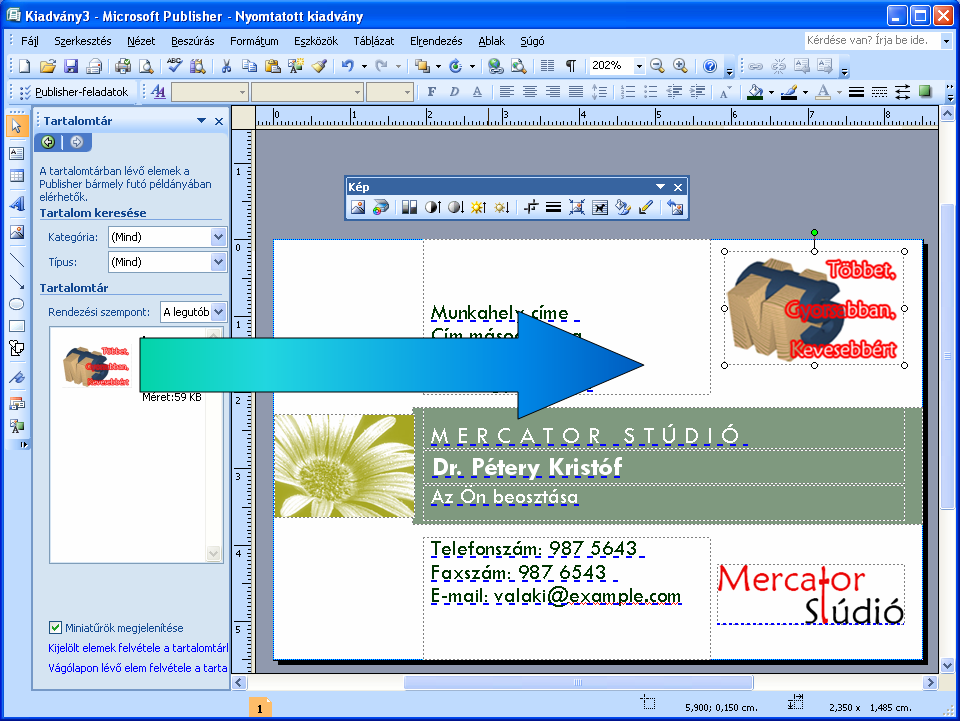Click the Line Color pen swatch
The height and width of the screenshot is (721, 960).
point(790,92)
